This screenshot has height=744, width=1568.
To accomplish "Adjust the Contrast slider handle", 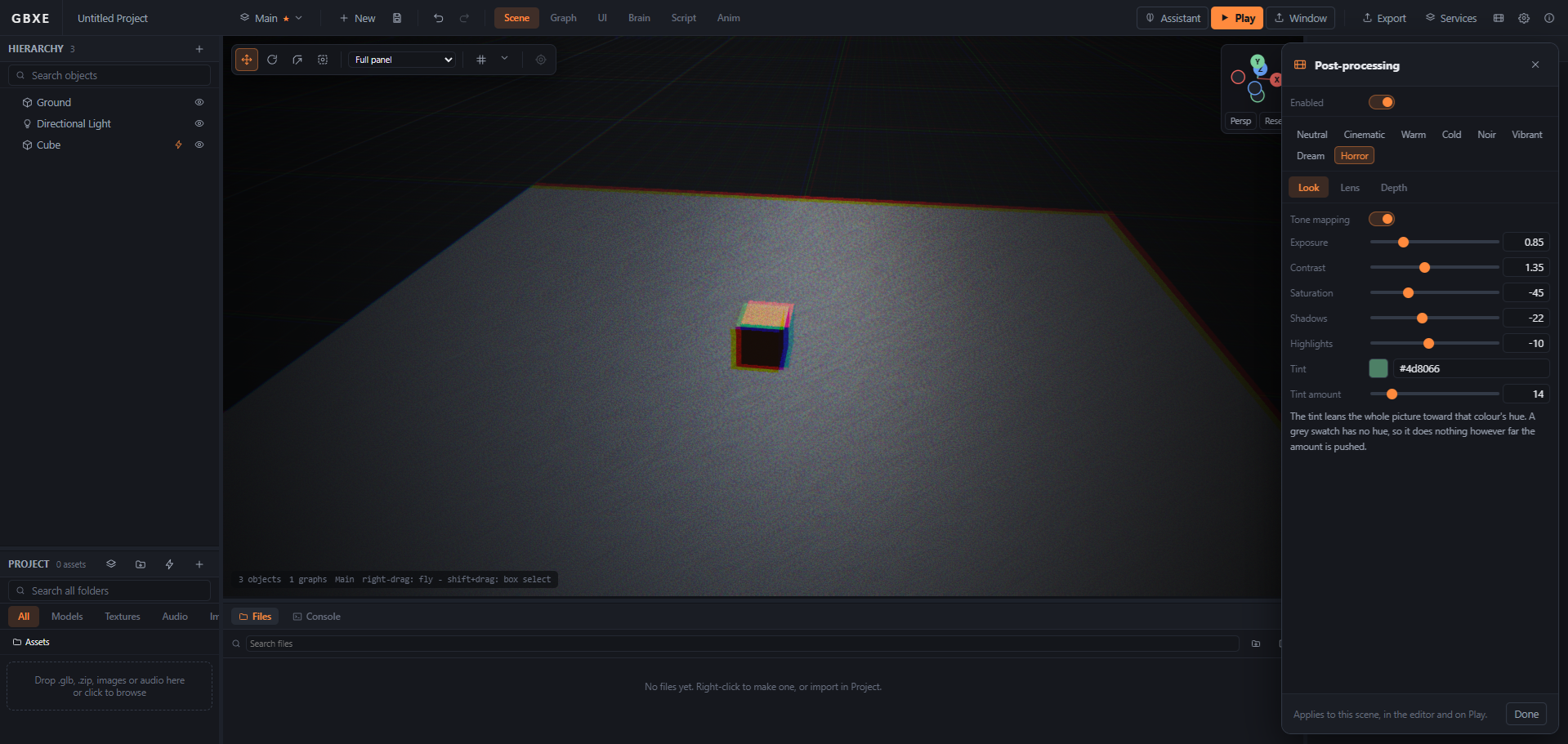I will point(1424,268).
